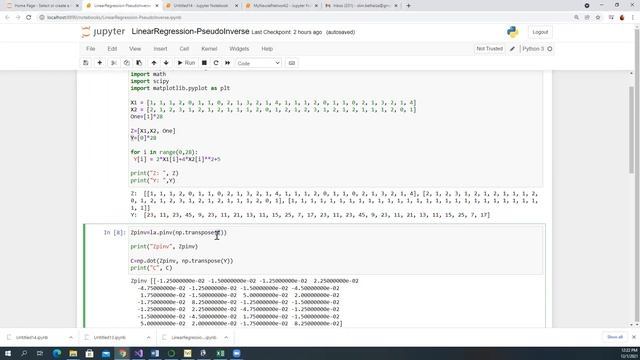This screenshot has height=360, width=640.
Task: Open the cell type Code dropdown
Action: [258, 63]
